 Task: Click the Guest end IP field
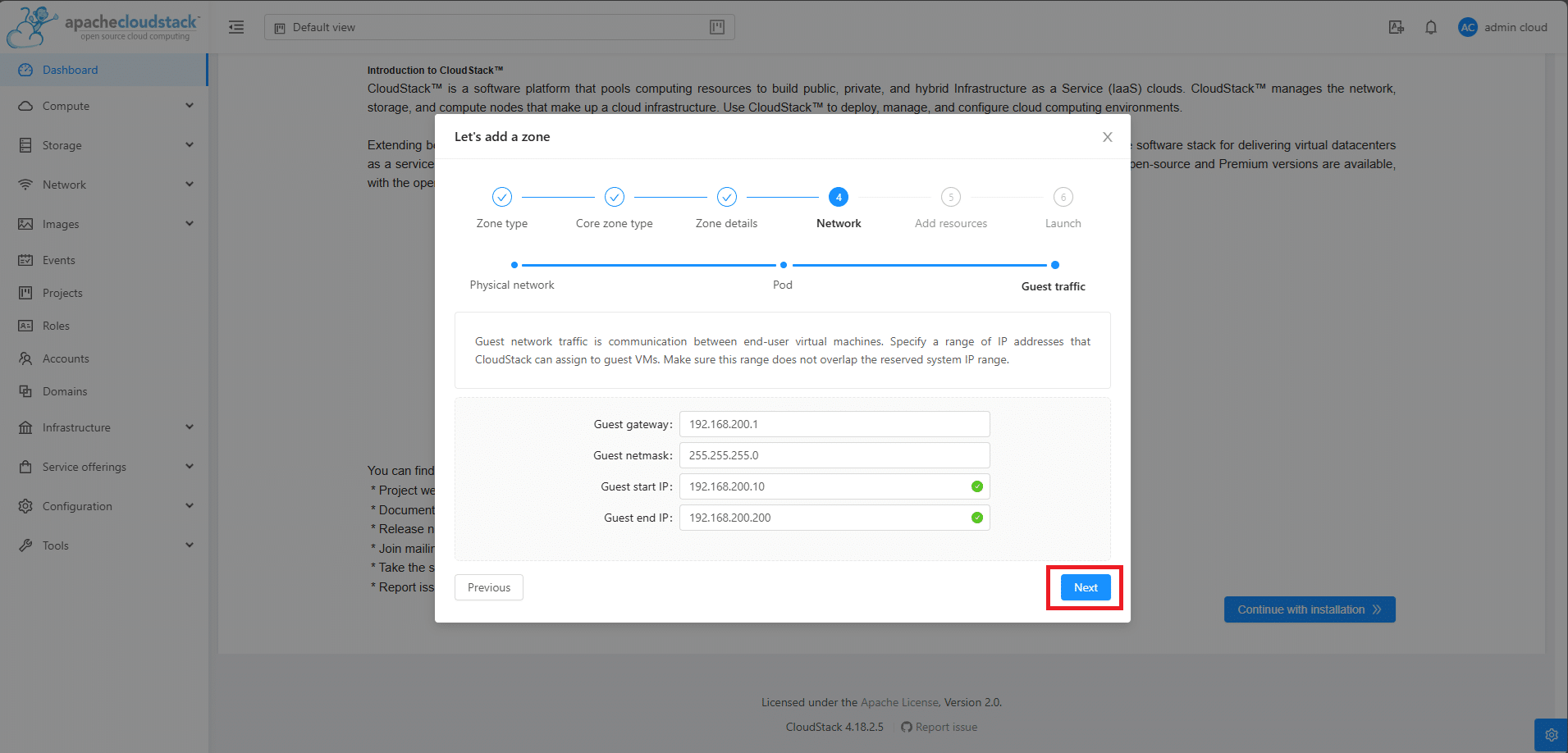click(x=834, y=518)
